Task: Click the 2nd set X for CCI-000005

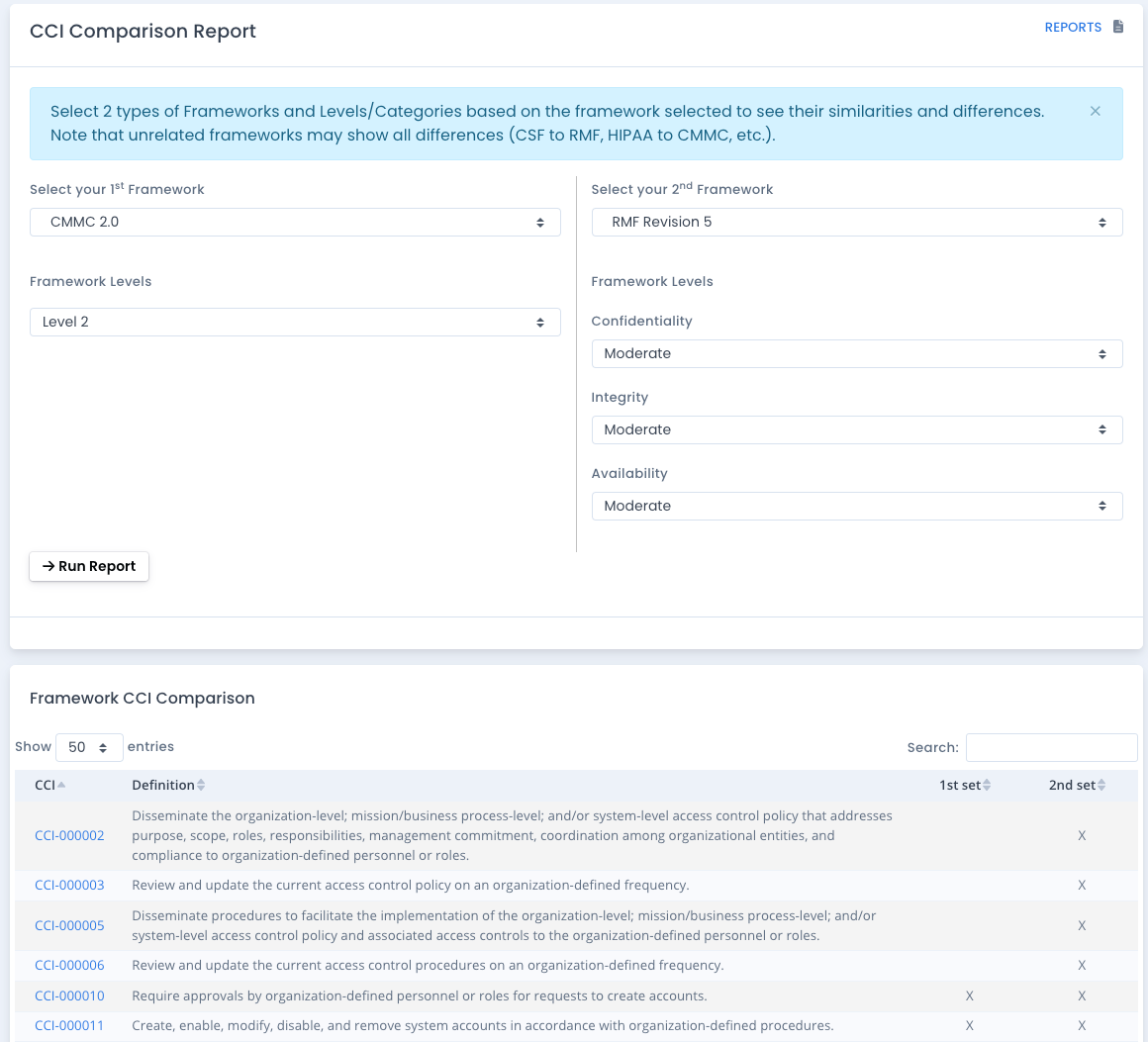Action: [1082, 925]
